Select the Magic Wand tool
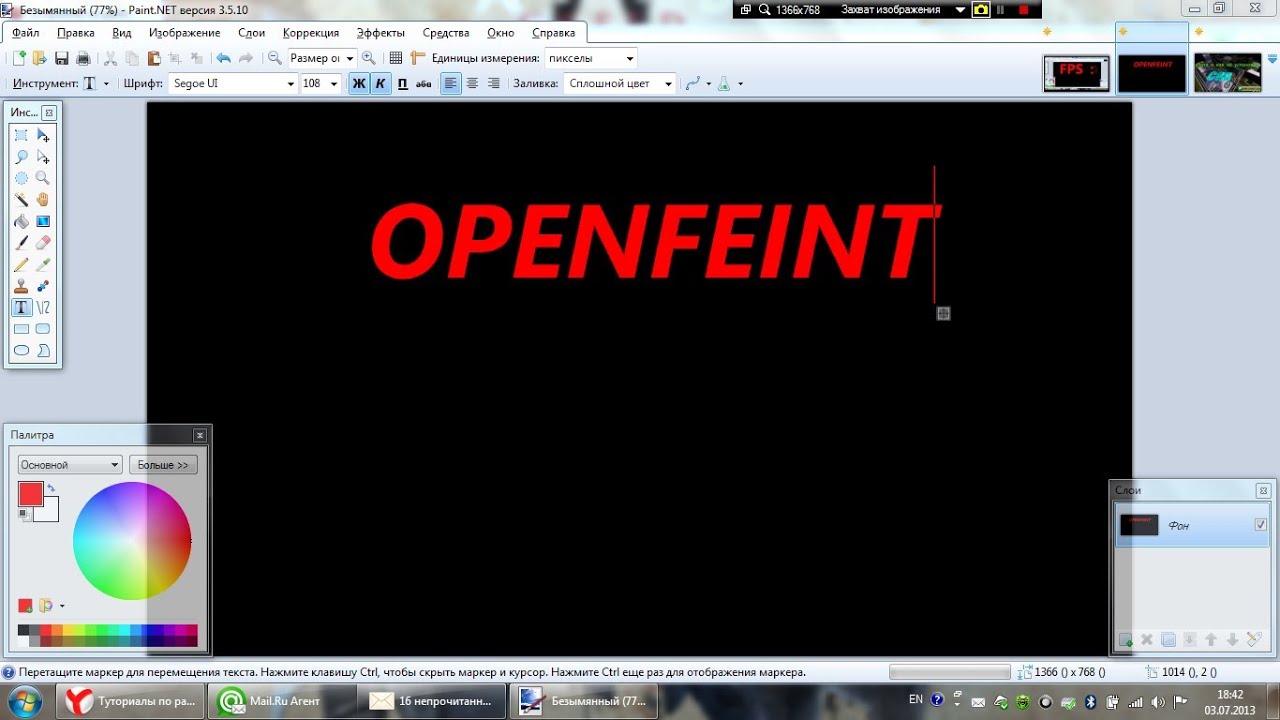The width and height of the screenshot is (1280, 720). pyautogui.click(x=21, y=200)
